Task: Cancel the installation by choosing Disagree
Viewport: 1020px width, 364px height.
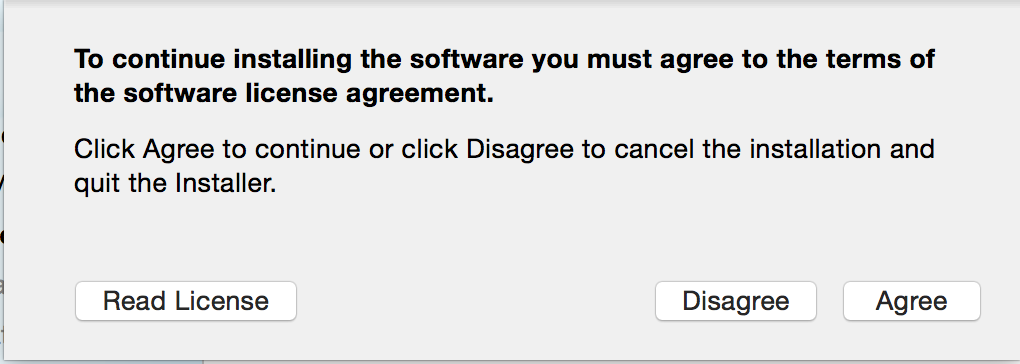Action: 736,301
